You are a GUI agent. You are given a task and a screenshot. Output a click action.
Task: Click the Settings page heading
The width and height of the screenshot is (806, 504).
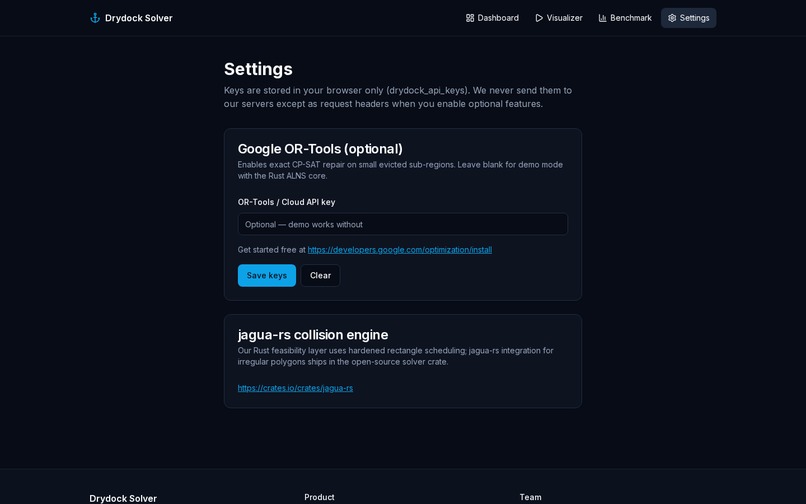click(258, 69)
